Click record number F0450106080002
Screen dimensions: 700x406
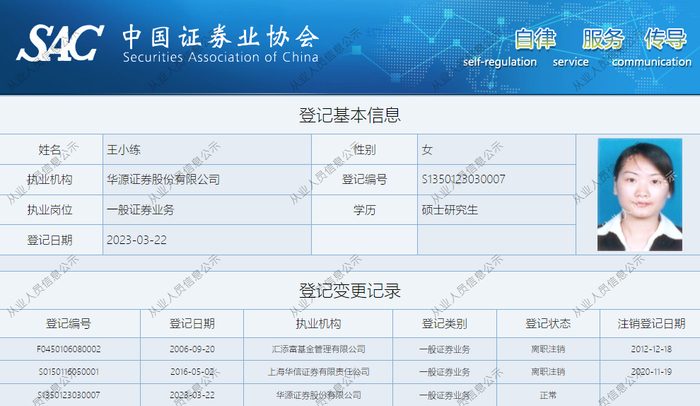pos(69,349)
